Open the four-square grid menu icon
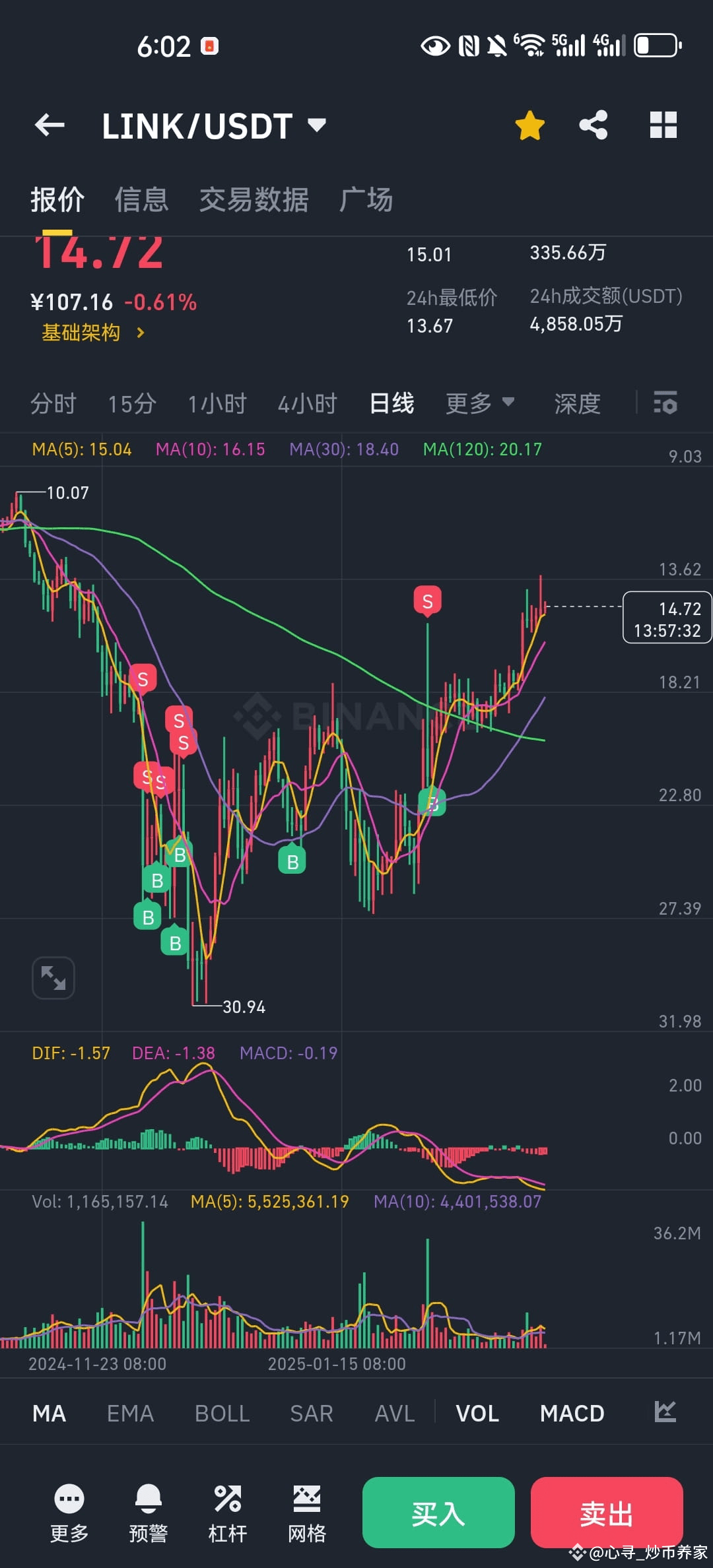The height and width of the screenshot is (1568, 713). point(663,125)
